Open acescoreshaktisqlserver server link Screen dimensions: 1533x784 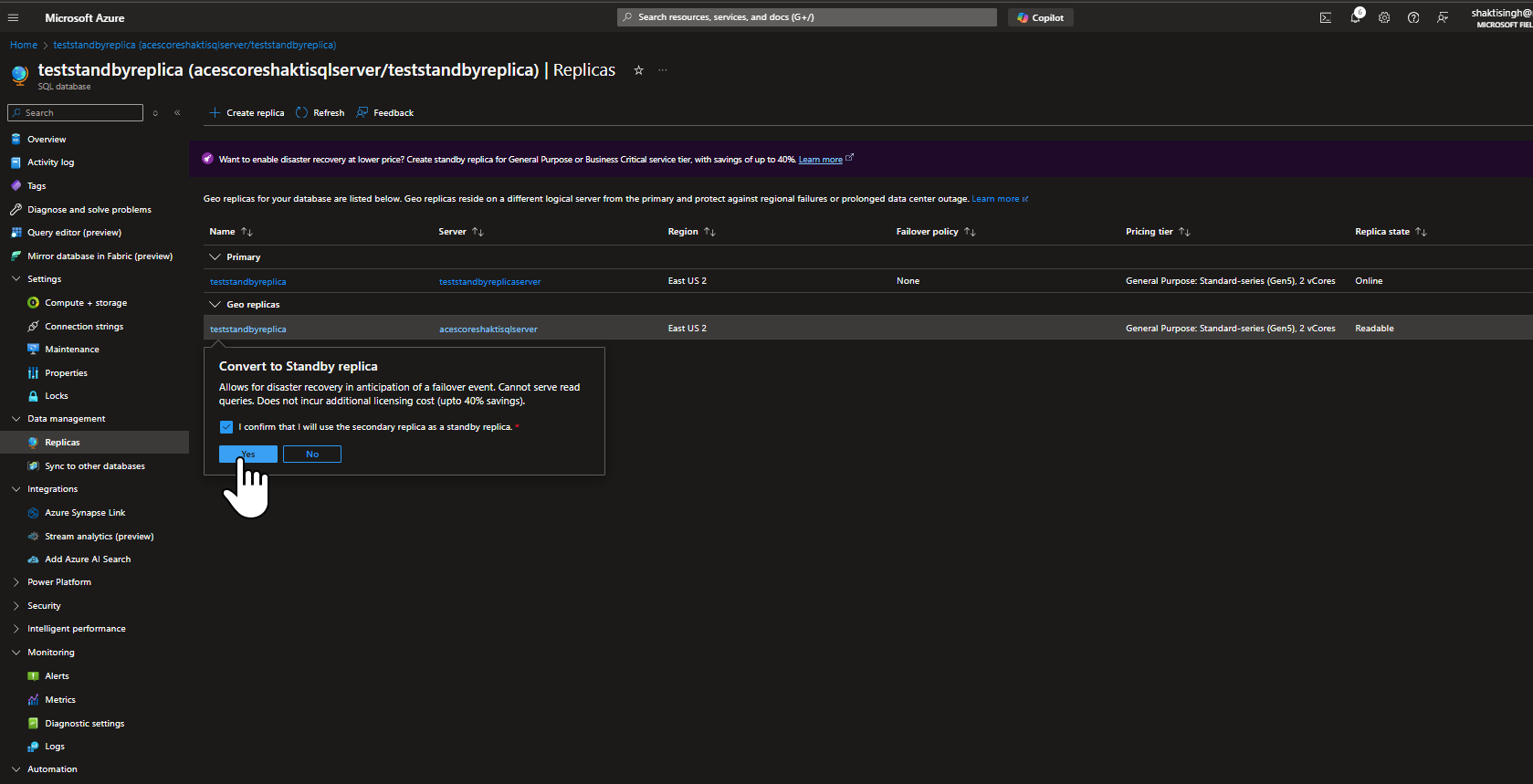[x=488, y=329]
